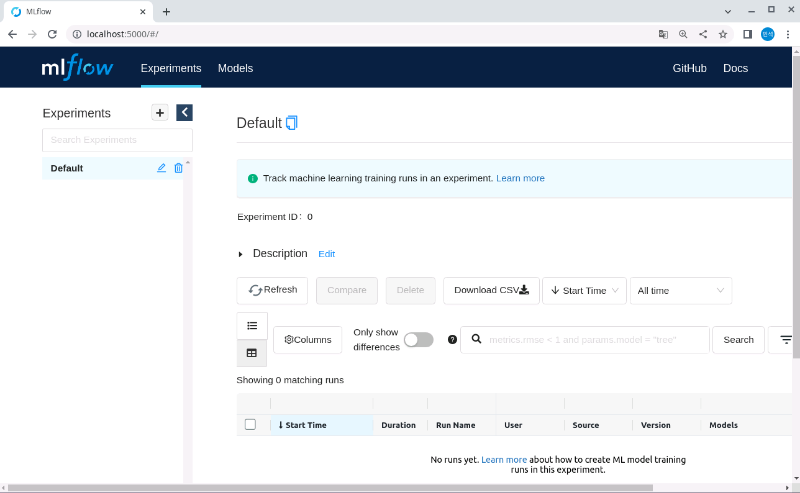
Task: Delete the Default experiment with trash icon
Action: (178, 168)
